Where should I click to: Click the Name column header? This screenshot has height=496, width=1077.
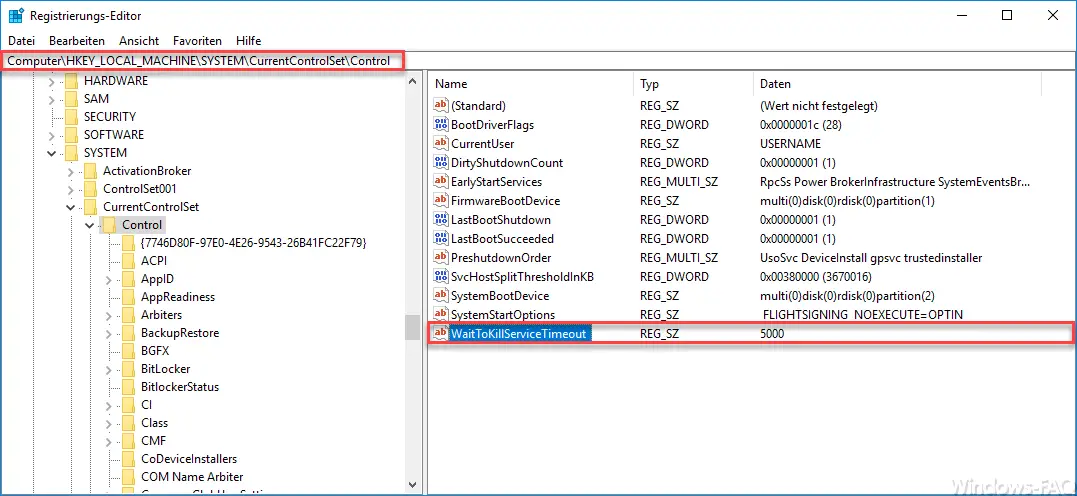pyautogui.click(x=530, y=84)
